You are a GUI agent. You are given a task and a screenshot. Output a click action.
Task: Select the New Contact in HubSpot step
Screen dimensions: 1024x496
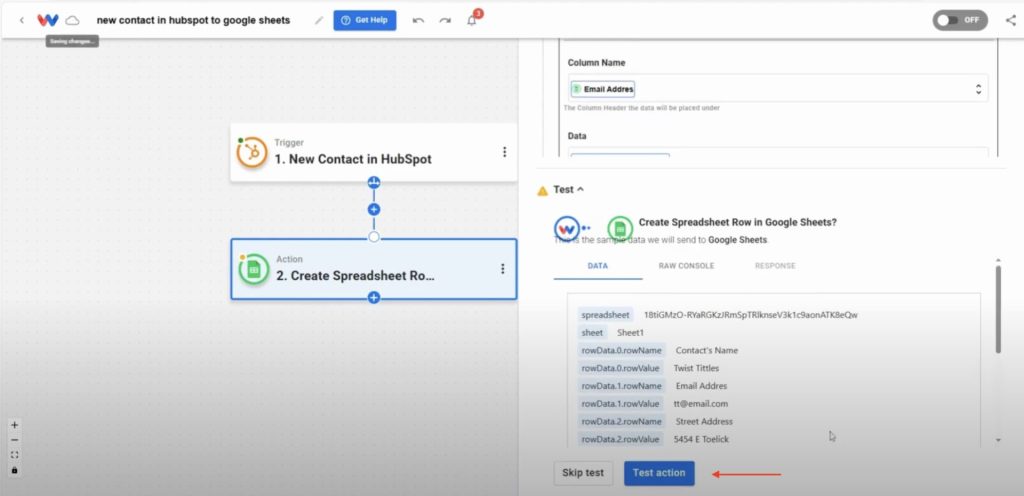point(374,153)
